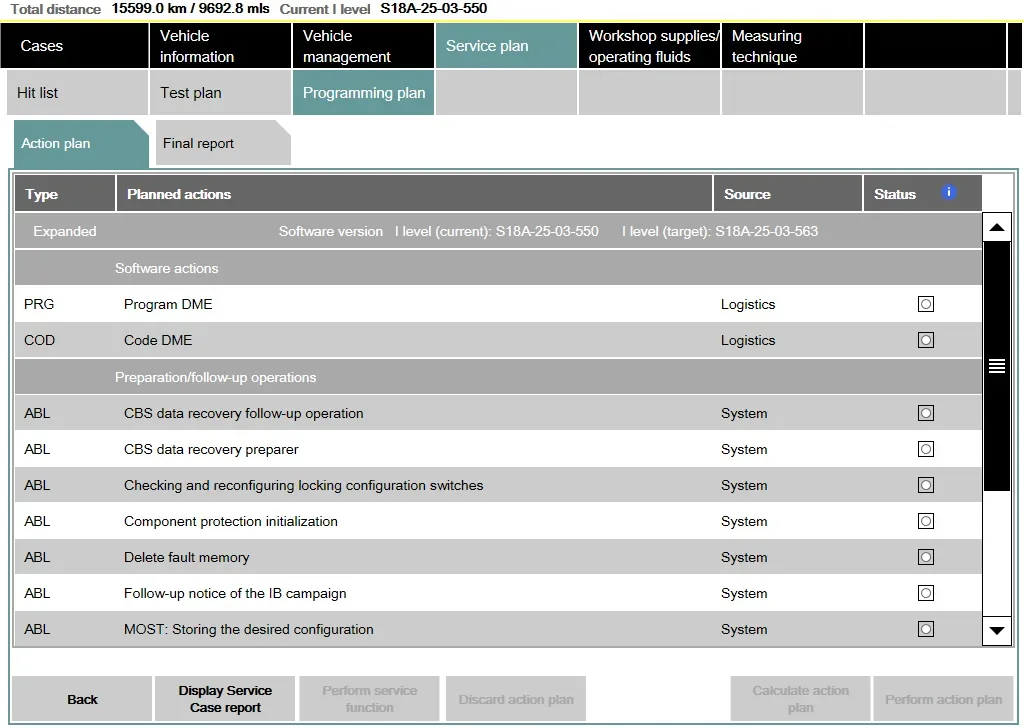Click the Preparation/follow-up operations group header
Screen dimensions: 1024x728
(x=498, y=377)
